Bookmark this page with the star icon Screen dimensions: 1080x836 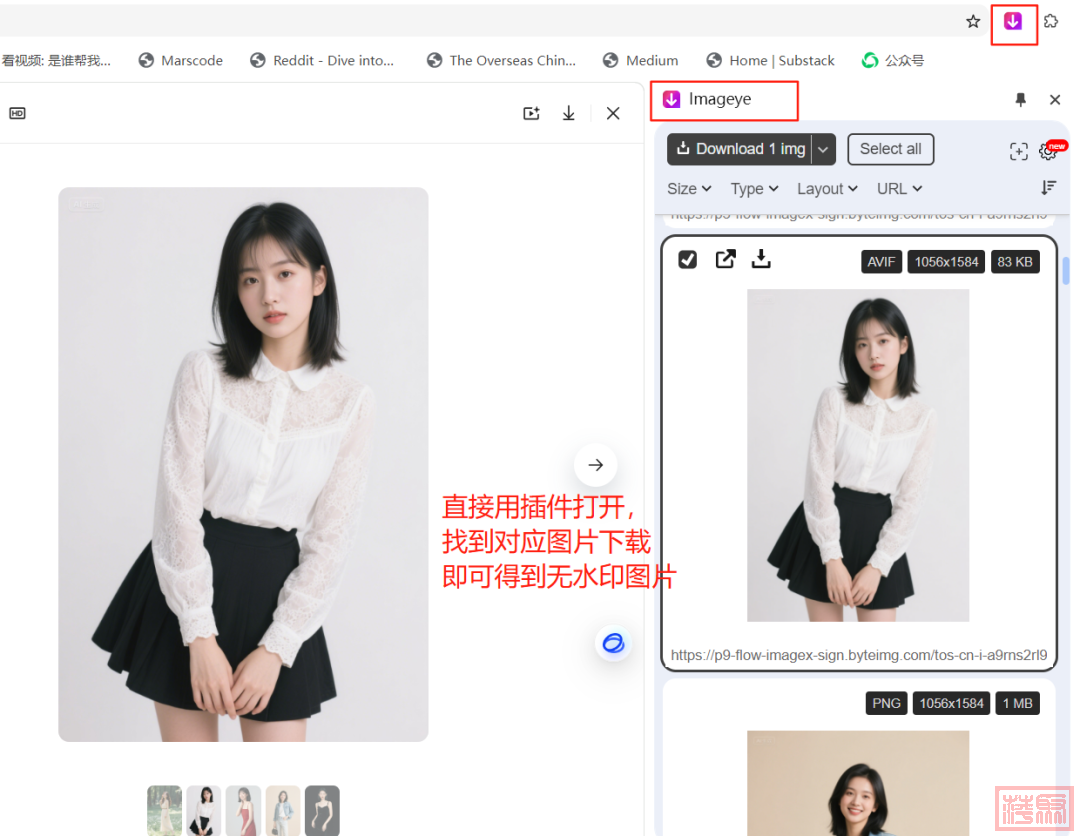[973, 22]
